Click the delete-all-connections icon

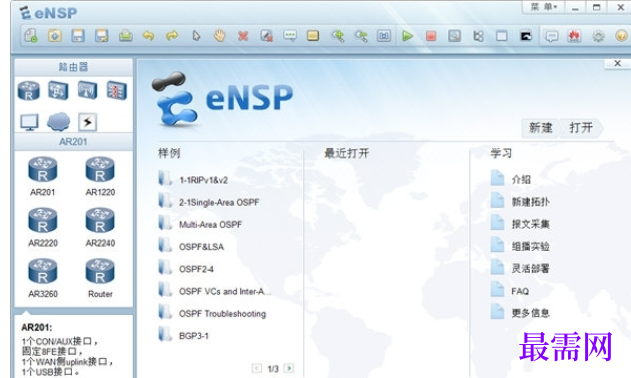point(266,36)
